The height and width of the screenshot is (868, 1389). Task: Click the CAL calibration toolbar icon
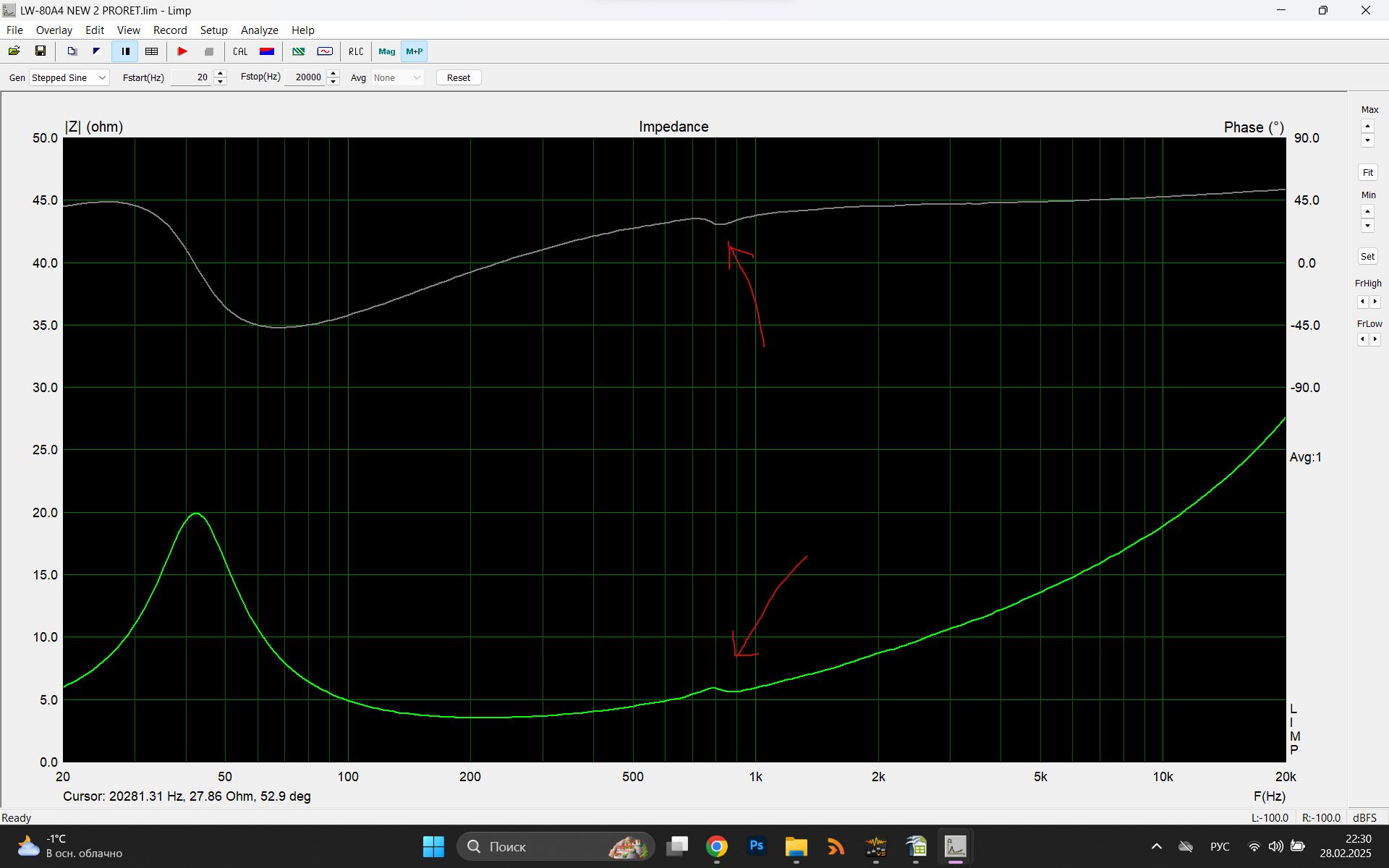[240, 51]
